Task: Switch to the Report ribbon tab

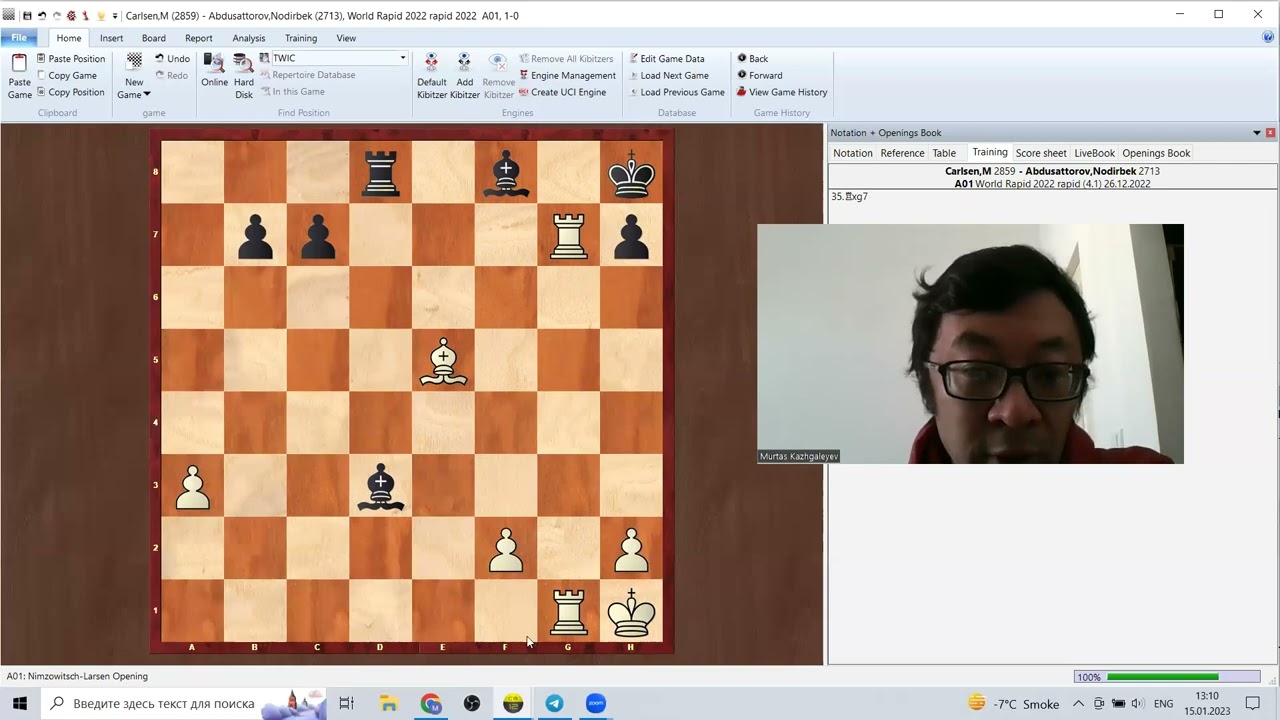Action: click(198, 38)
